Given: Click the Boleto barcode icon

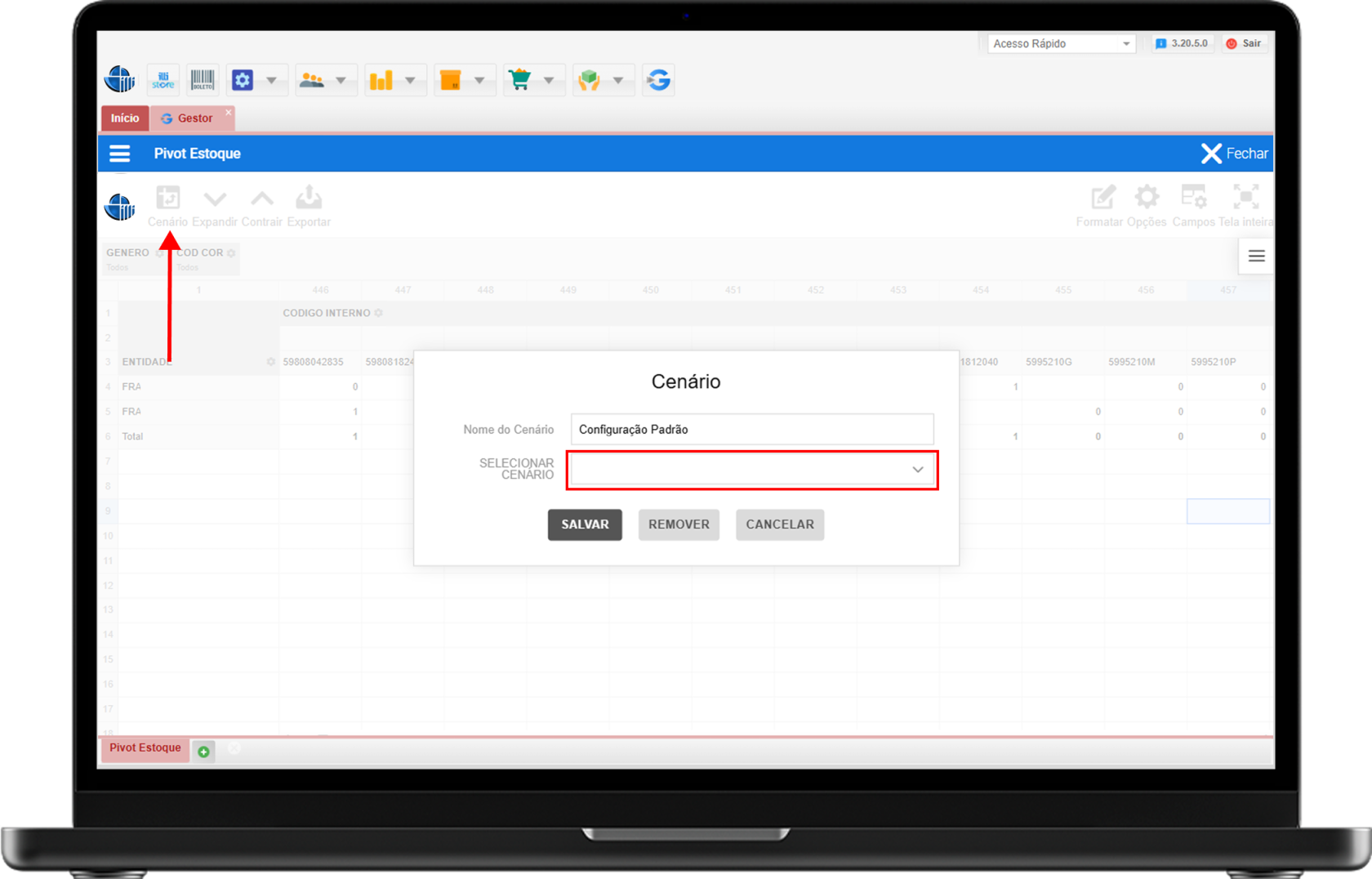Looking at the screenshot, I should pos(203,80).
